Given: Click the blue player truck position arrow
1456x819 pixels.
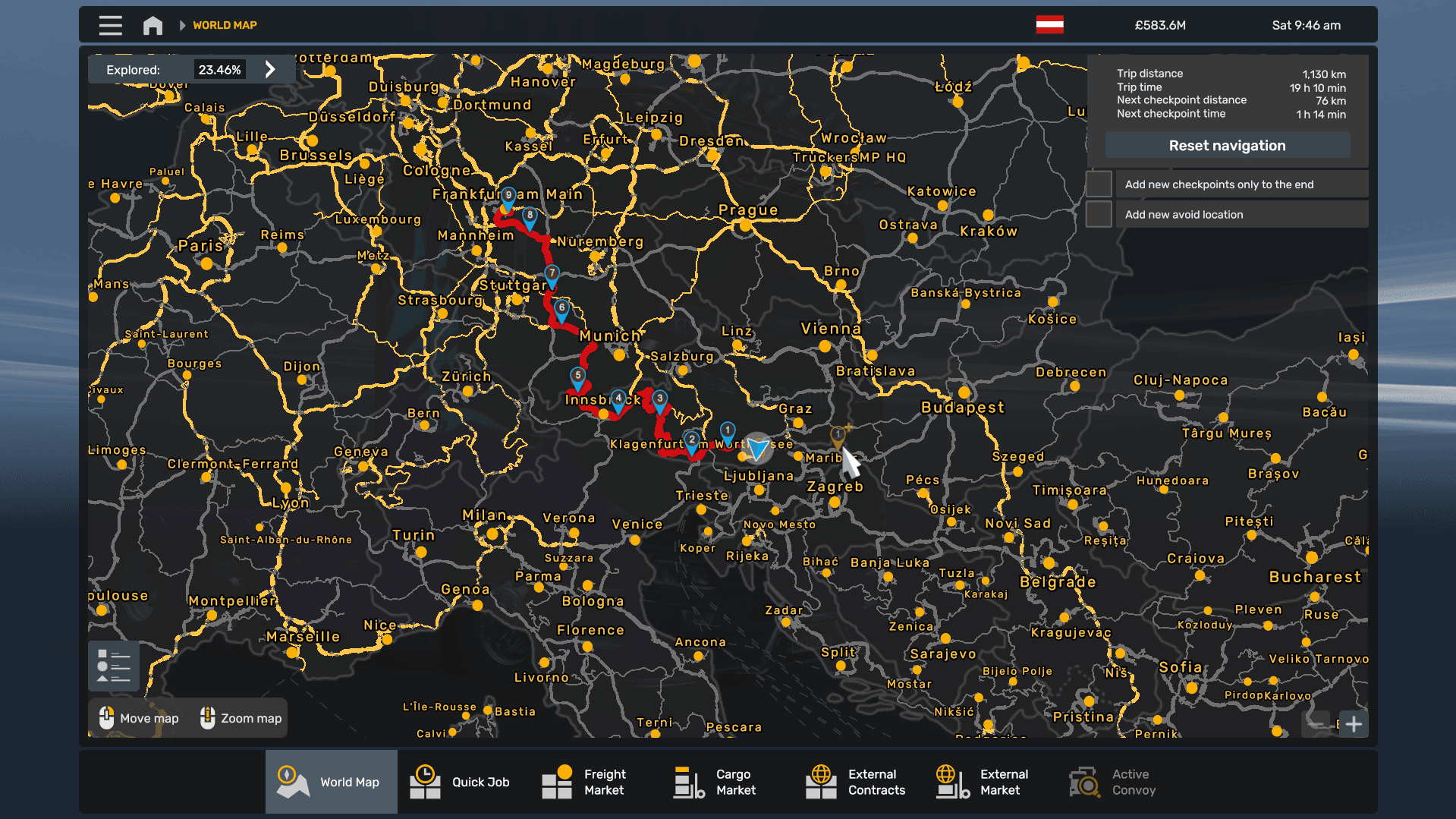Looking at the screenshot, I should point(756,449).
